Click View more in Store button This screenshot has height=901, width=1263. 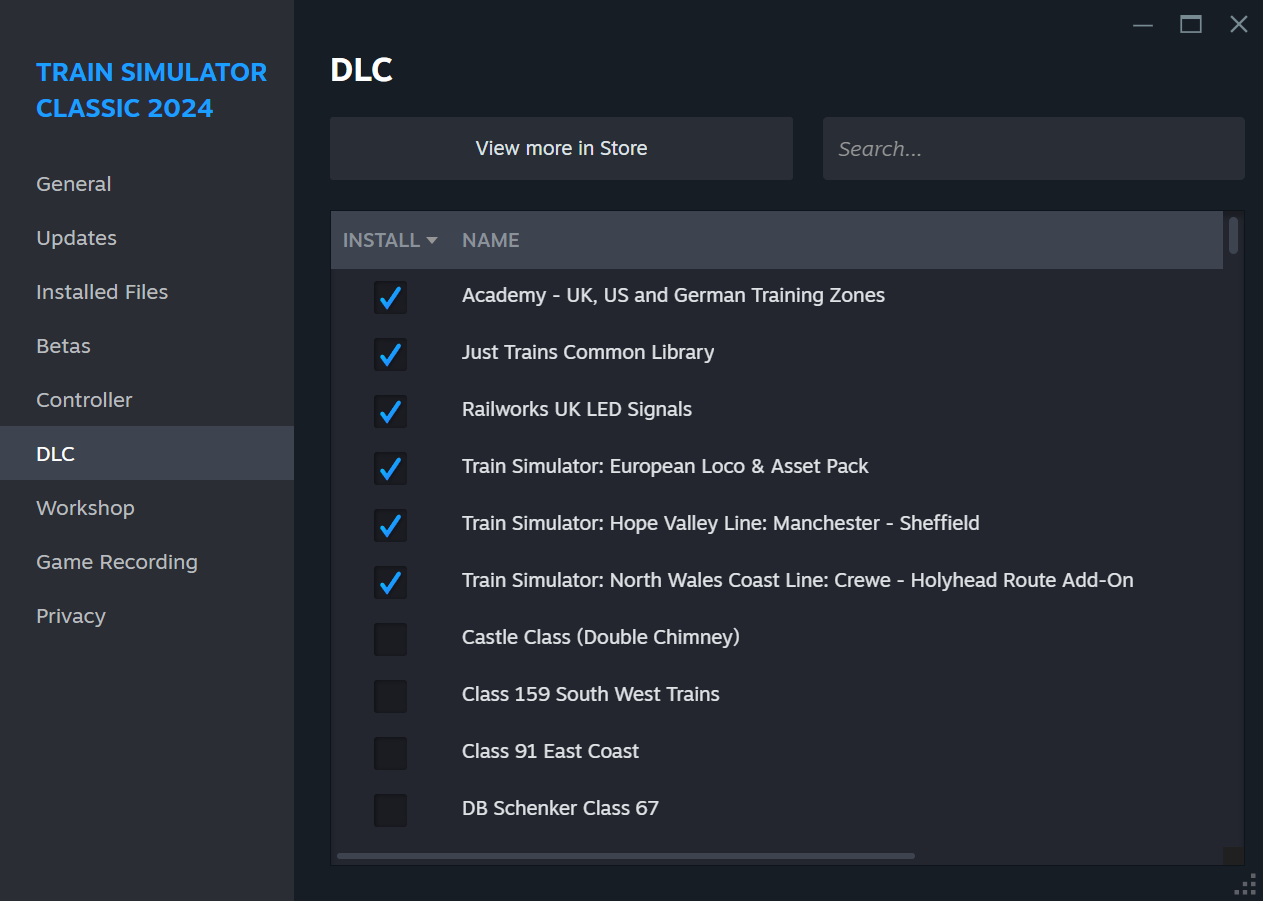(x=561, y=148)
